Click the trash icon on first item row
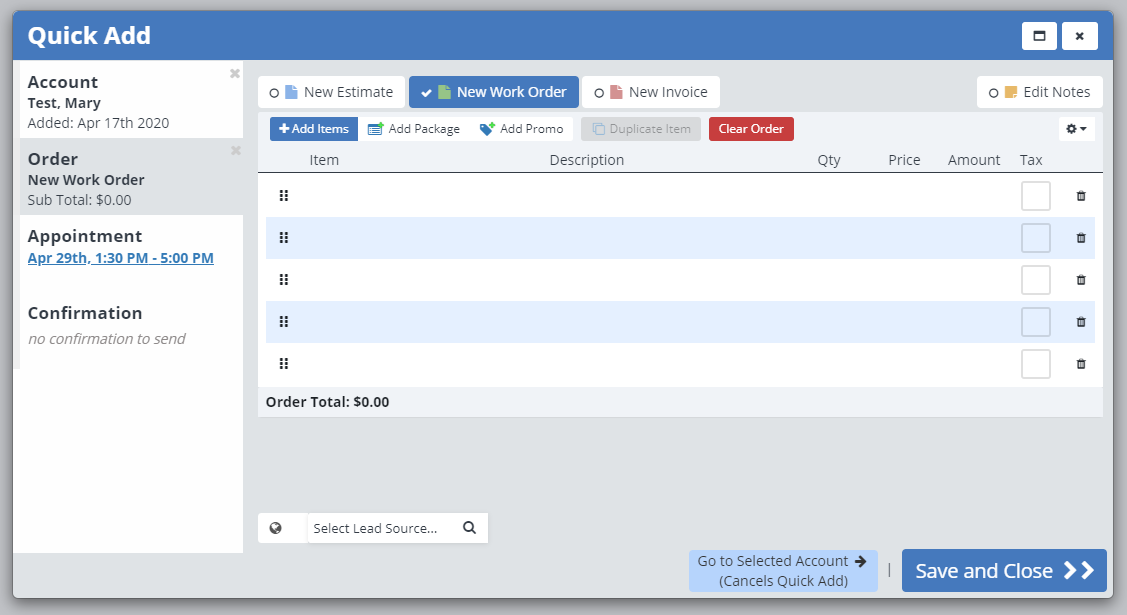The height and width of the screenshot is (615, 1127). pos(1080,196)
